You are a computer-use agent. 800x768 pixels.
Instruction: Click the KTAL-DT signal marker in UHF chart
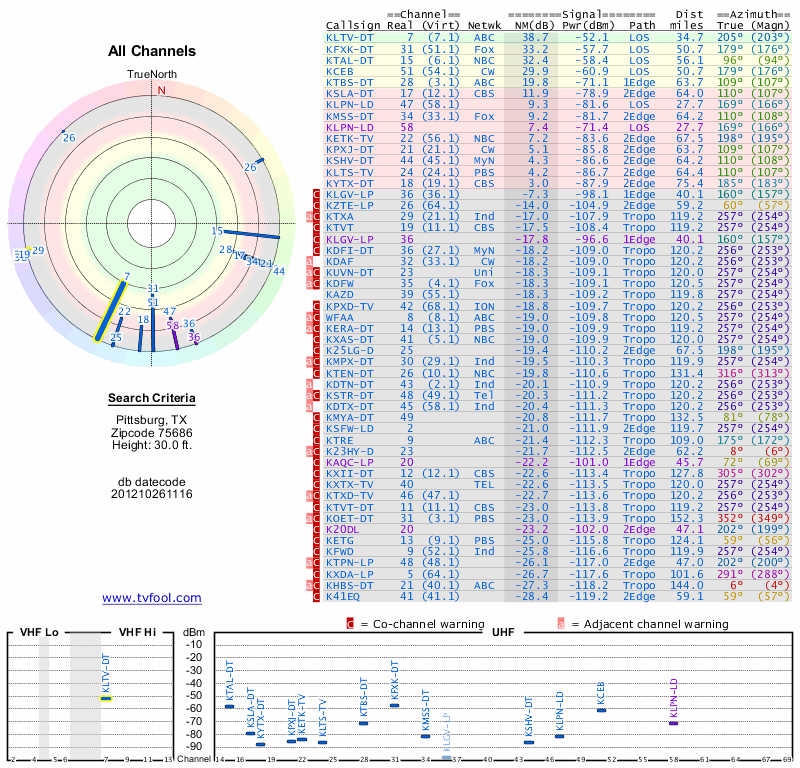tap(230, 706)
